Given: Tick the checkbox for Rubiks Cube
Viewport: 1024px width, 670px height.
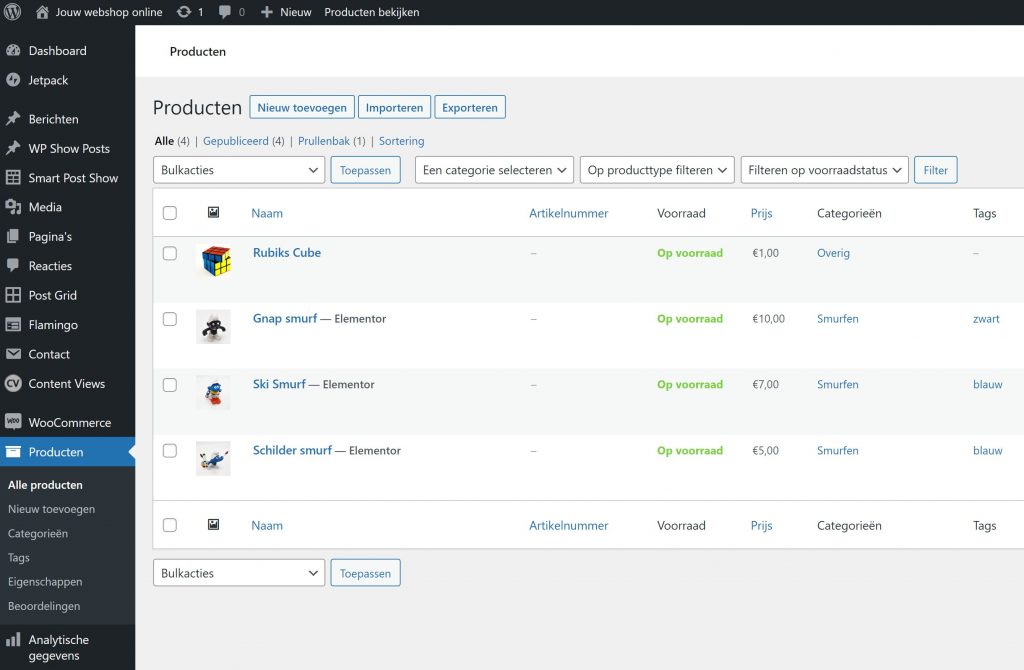Looking at the screenshot, I should coord(170,253).
